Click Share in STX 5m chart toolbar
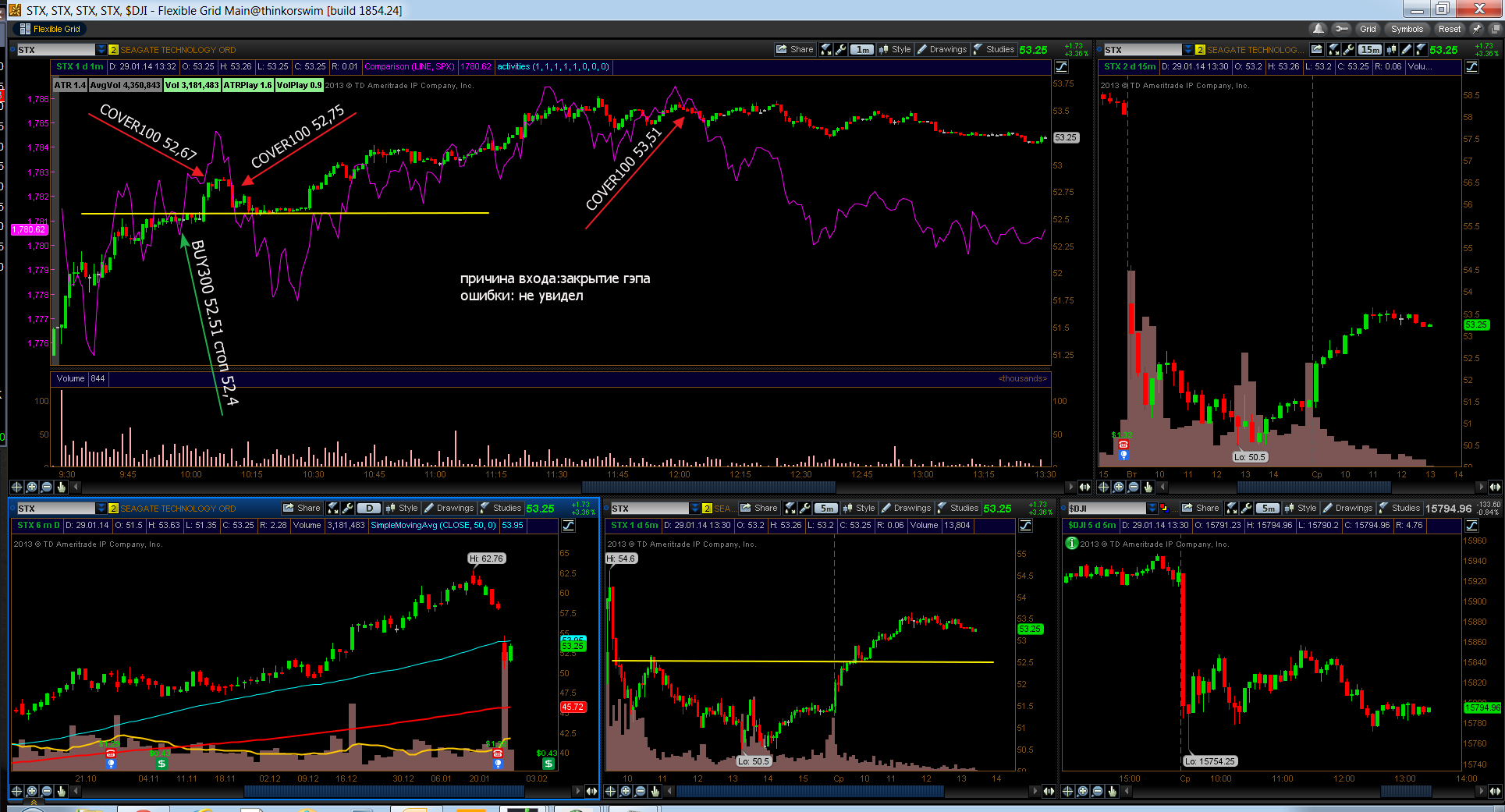This screenshot has width=1505, height=812. point(758,508)
